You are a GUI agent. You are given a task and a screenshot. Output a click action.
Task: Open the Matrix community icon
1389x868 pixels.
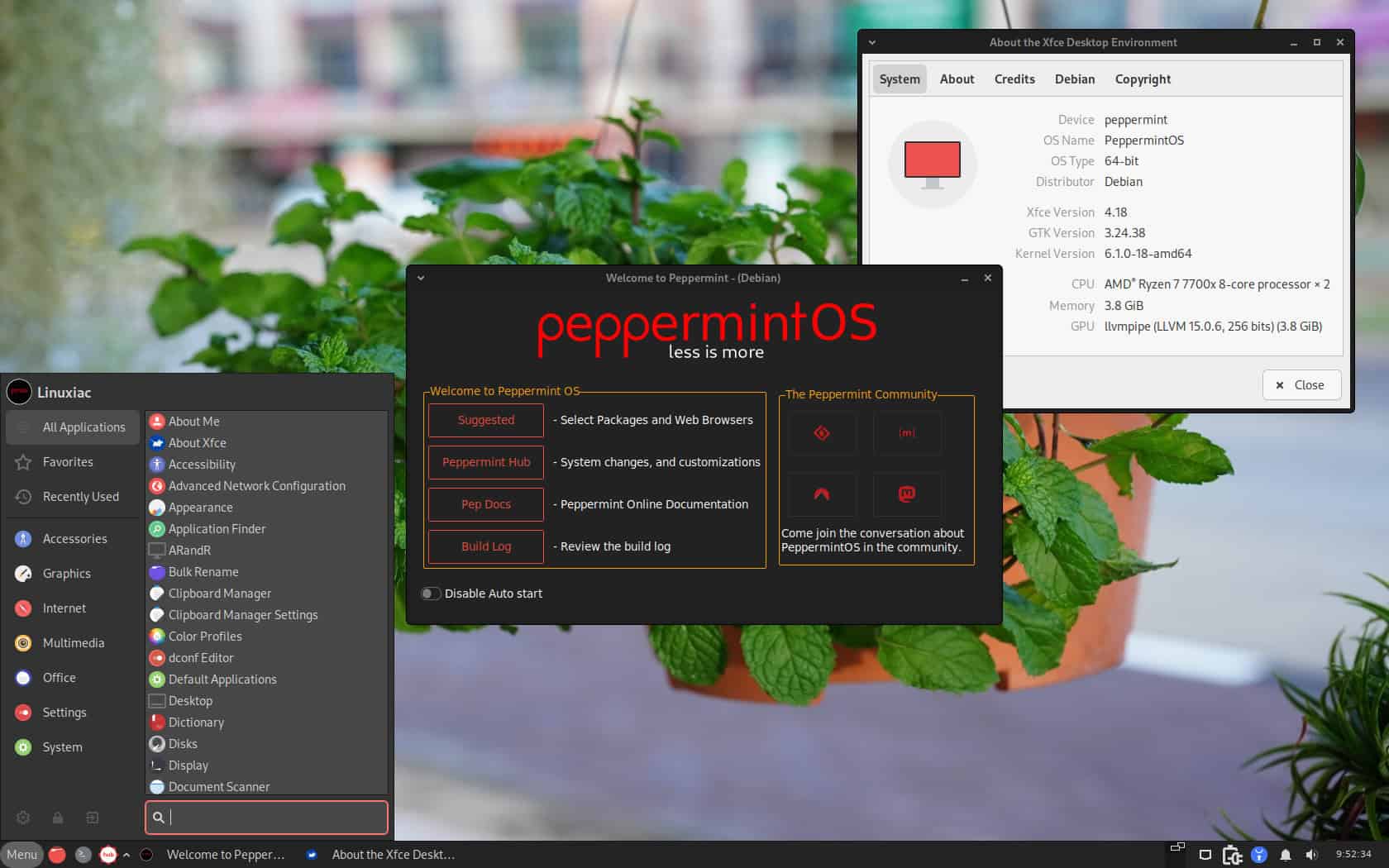pos(907,432)
